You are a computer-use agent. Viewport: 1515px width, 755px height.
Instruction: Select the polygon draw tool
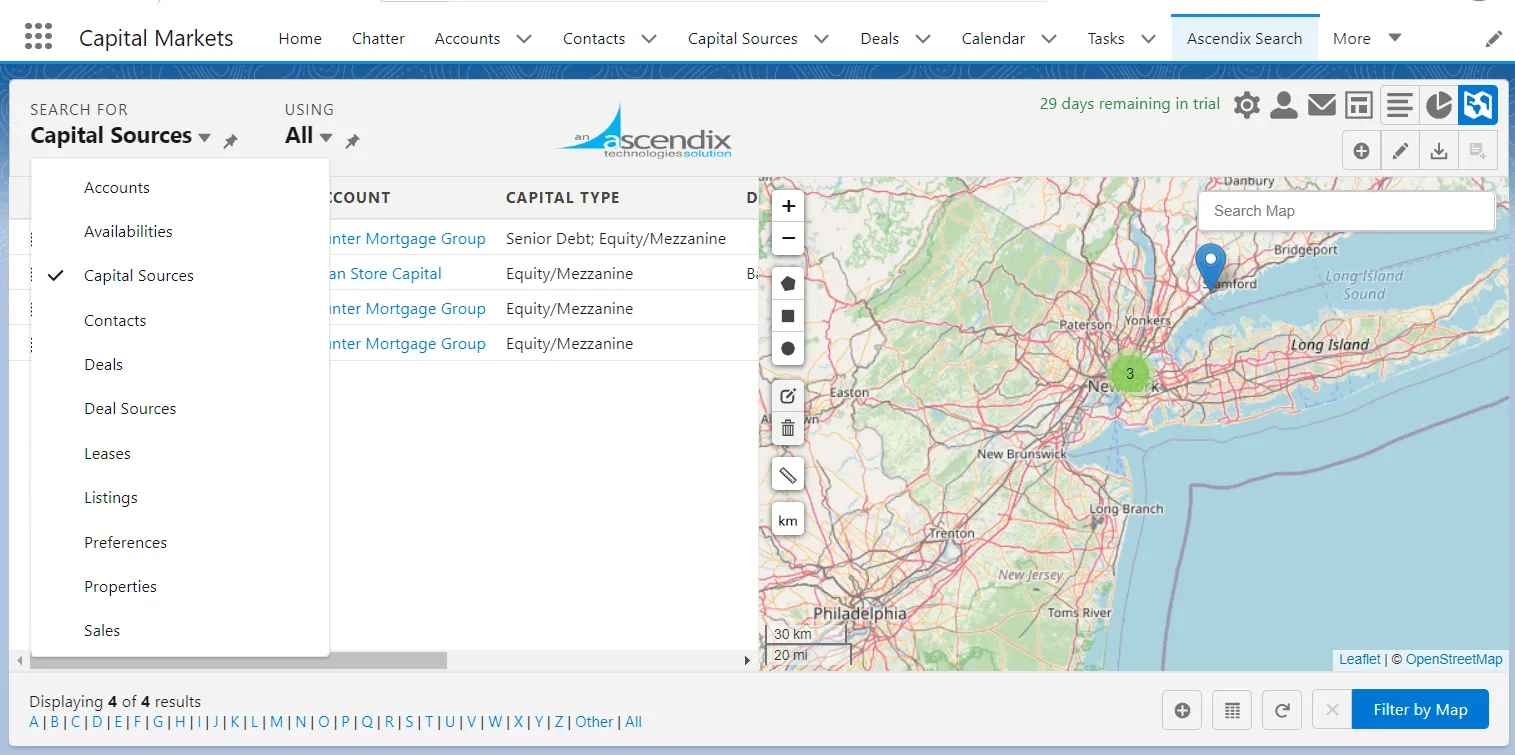(788, 284)
